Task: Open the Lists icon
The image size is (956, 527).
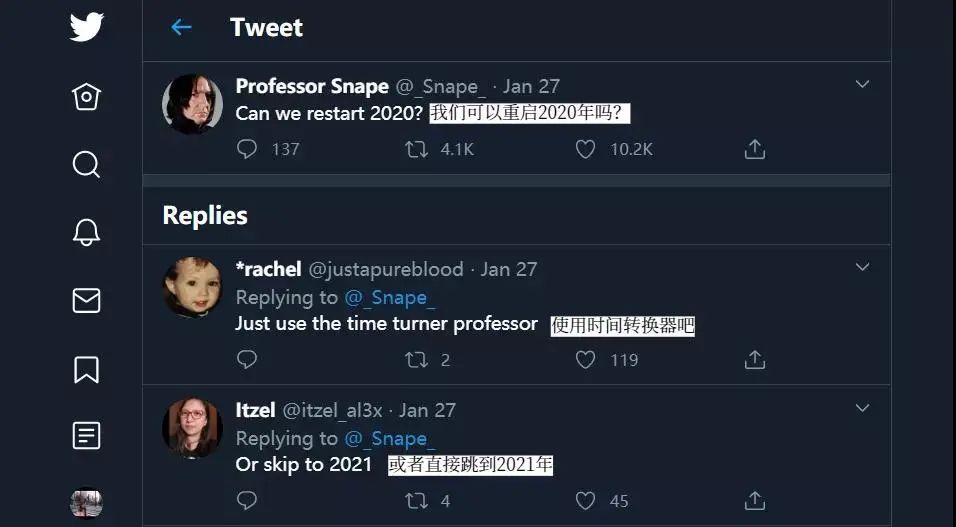Action: point(87,436)
